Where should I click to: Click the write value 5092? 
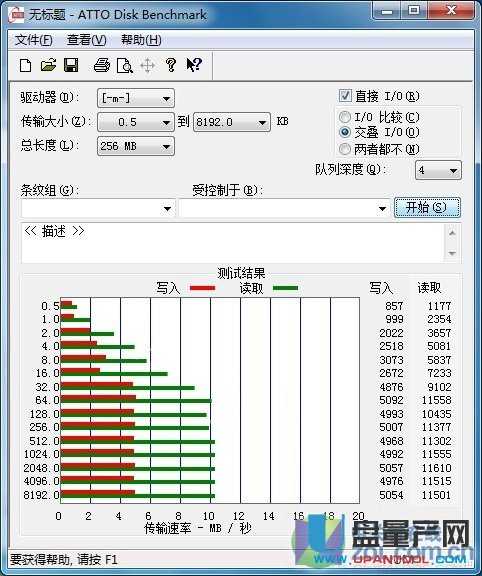click(391, 400)
